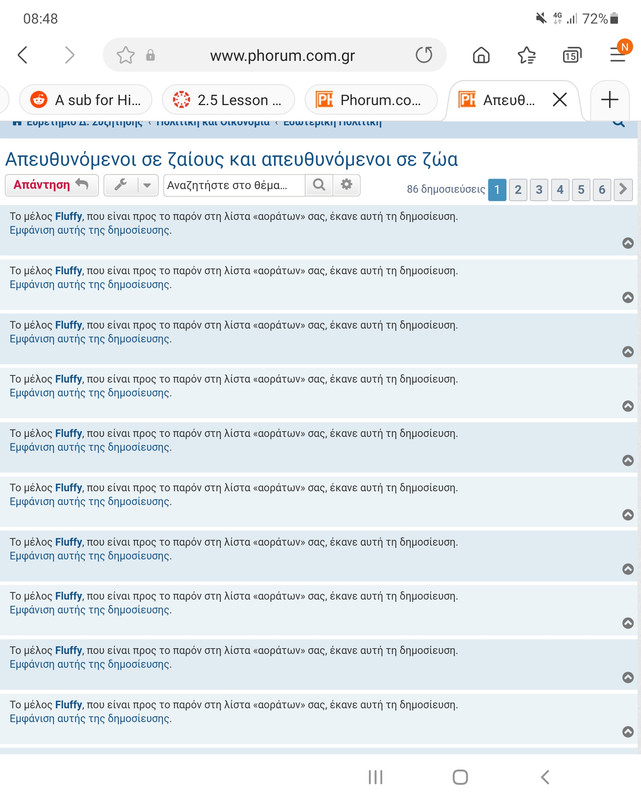The width and height of the screenshot is (641, 800).
Task: Show the second hidden Fluffy post
Action: tap(90, 285)
